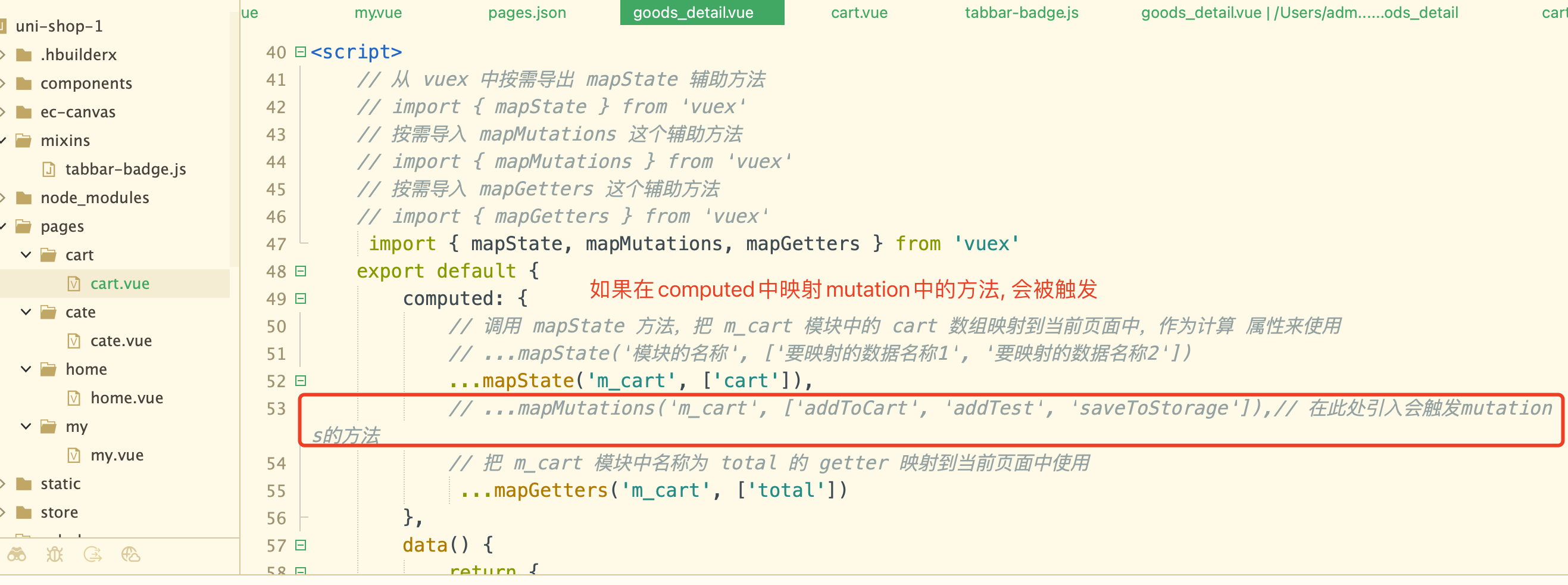Viewport: 1568px width, 585px height.
Task: Switch to the my.vue tab
Action: click(378, 13)
